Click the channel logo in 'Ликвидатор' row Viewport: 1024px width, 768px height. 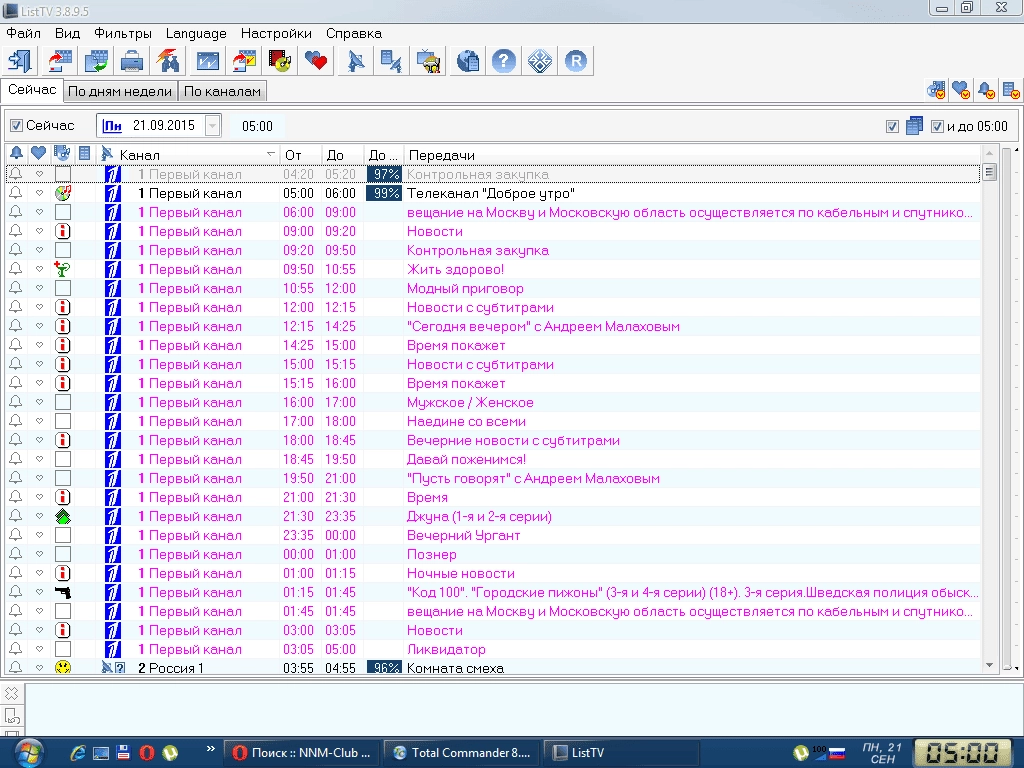tap(113, 649)
